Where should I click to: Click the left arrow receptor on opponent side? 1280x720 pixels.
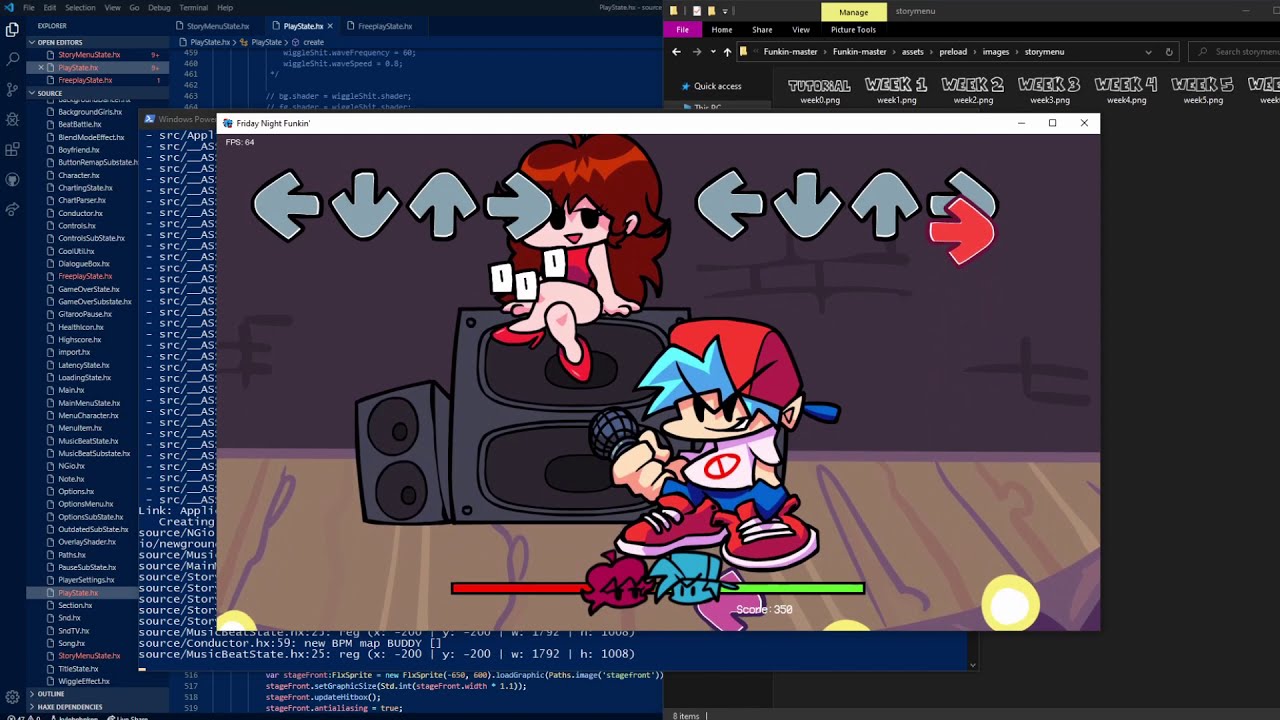click(286, 206)
